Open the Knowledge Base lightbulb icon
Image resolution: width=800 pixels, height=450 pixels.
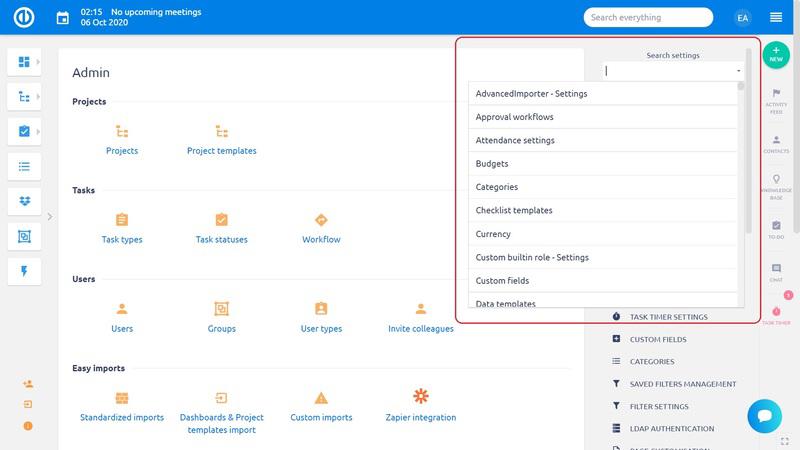click(x=776, y=180)
